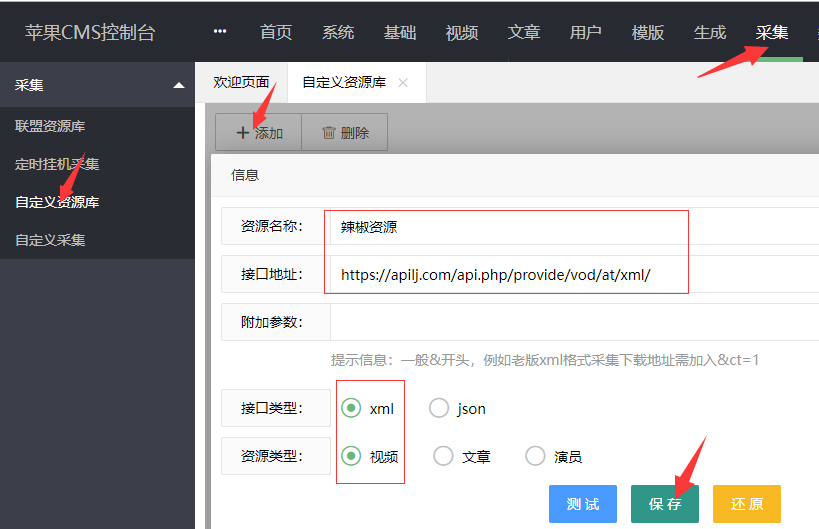Select the xml interface type

[x=351, y=408]
